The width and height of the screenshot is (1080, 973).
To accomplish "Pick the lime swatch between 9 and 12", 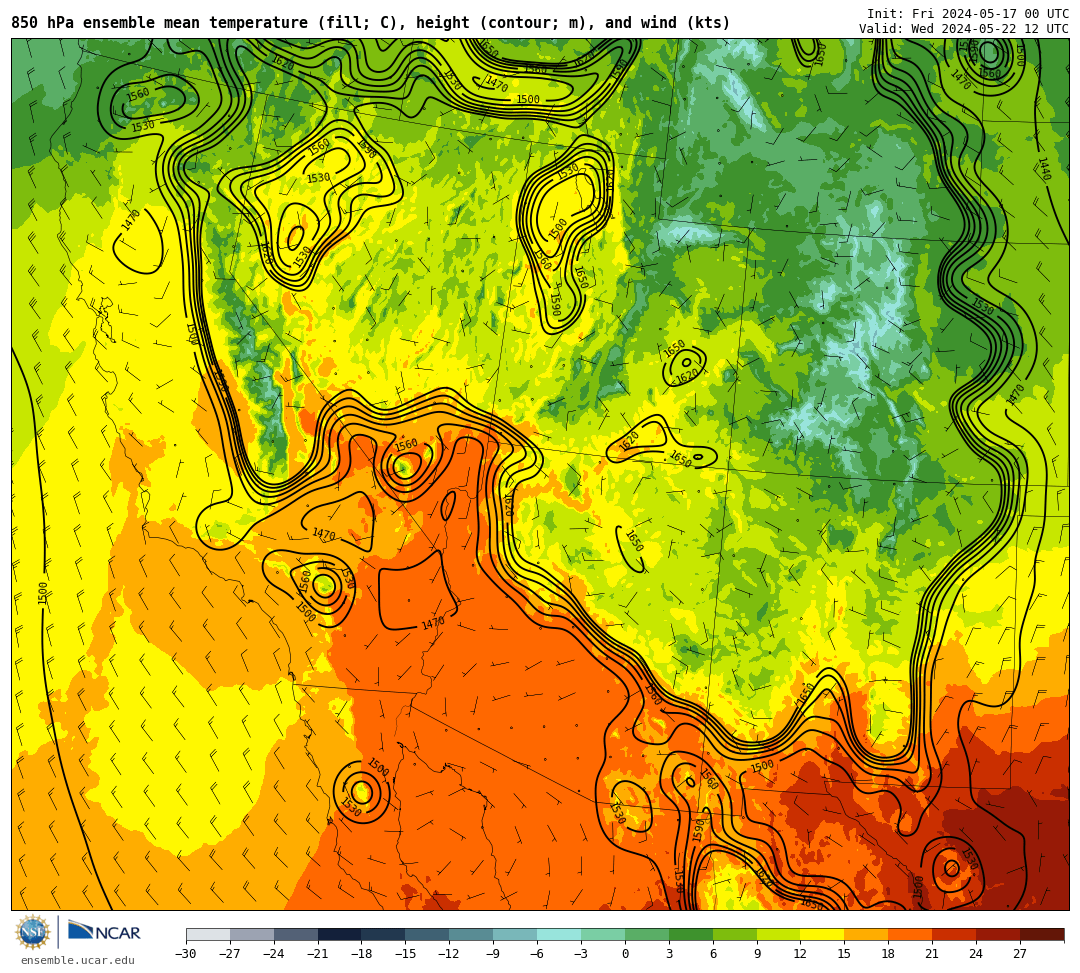I will pyautogui.click(x=778, y=934).
